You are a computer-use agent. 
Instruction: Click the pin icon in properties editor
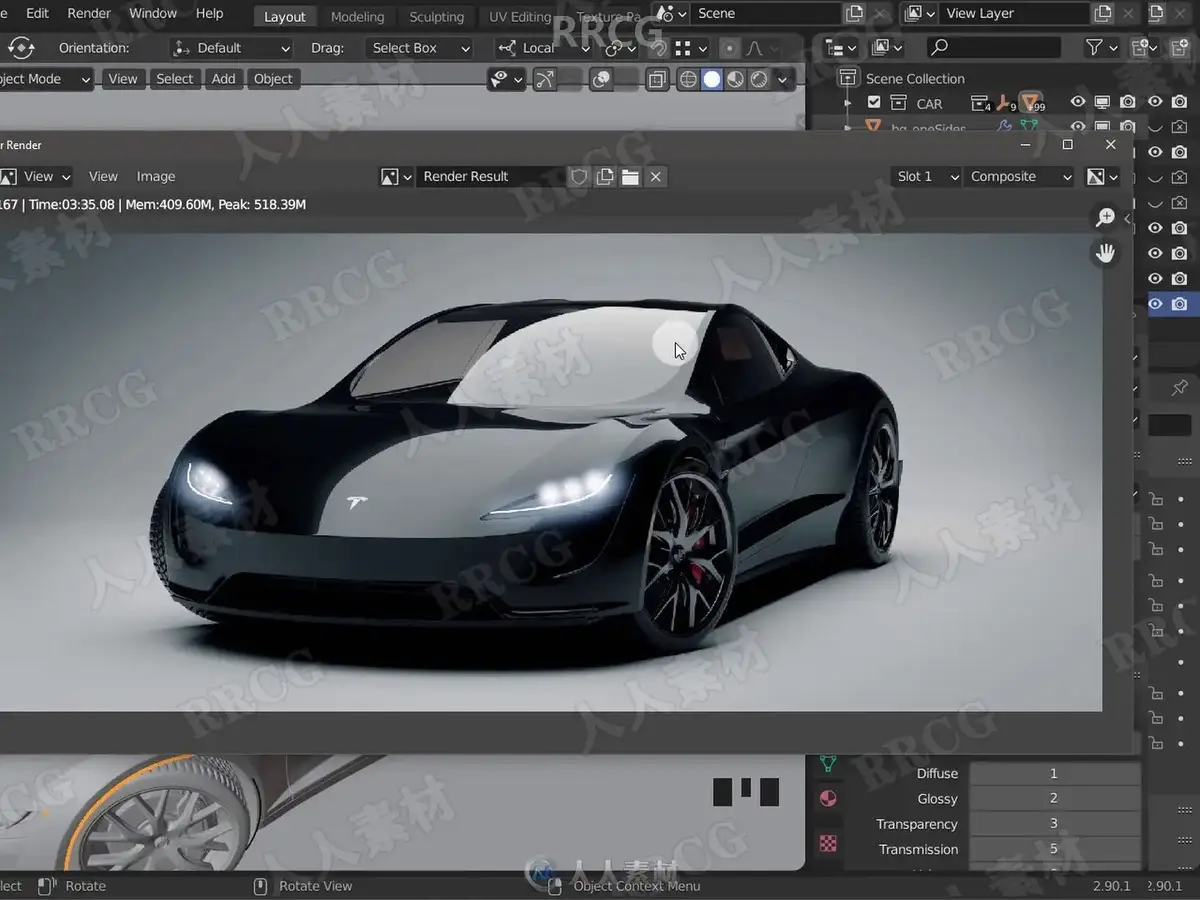(x=1179, y=387)
